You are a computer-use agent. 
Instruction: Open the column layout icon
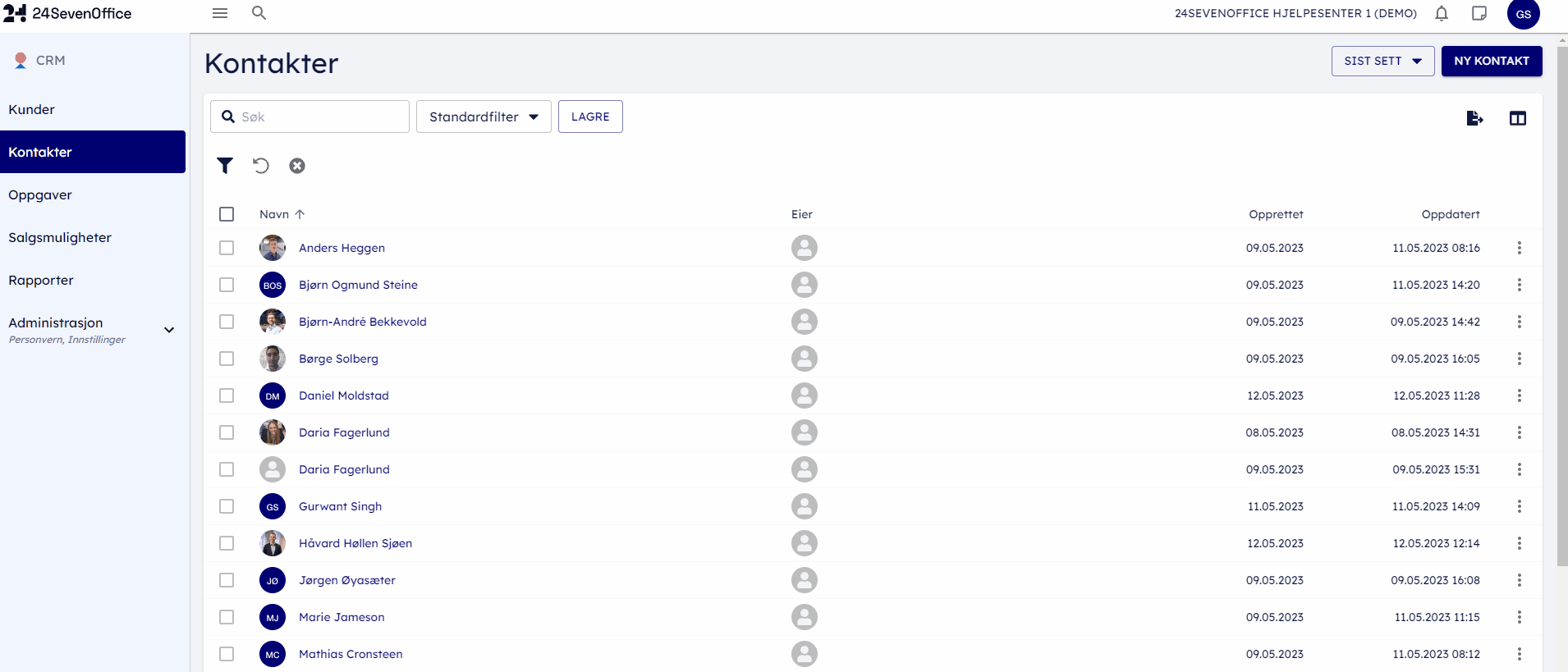coord(1517,118)
